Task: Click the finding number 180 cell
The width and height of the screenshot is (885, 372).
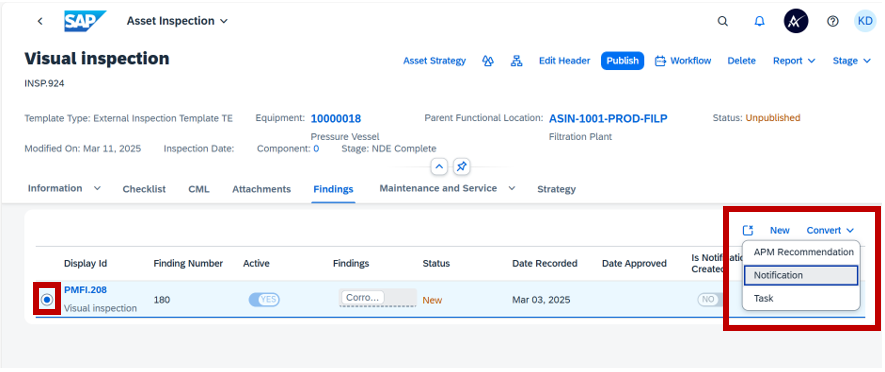Action: [162, 300]
